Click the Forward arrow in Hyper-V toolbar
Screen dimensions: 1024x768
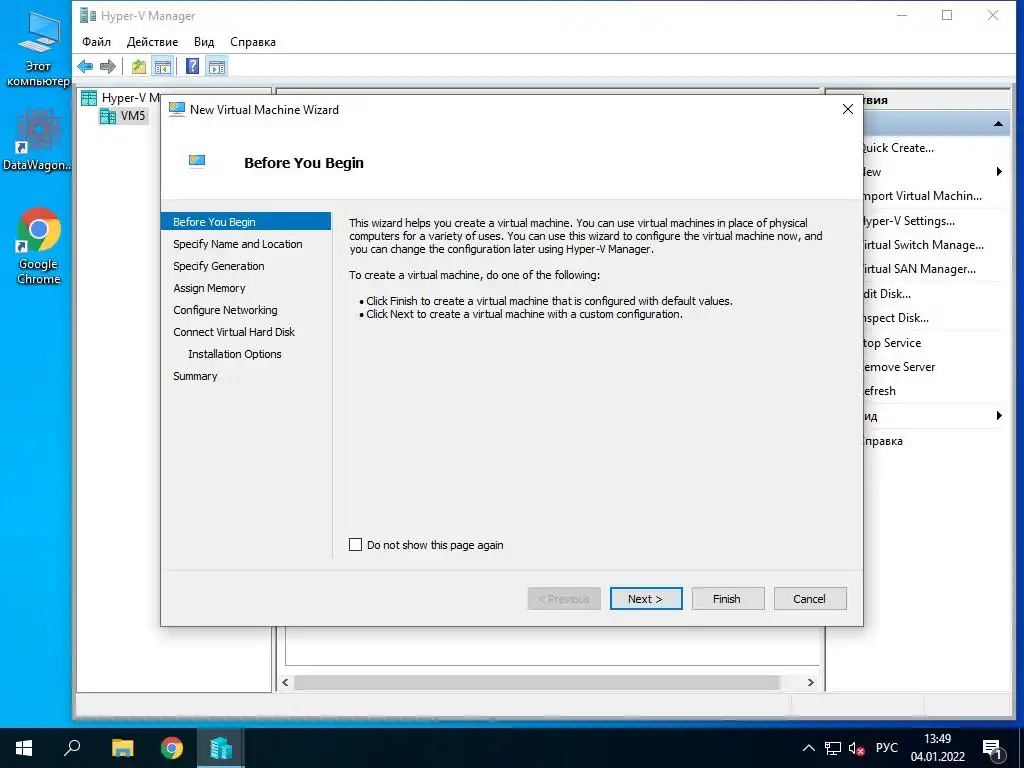coord(108,66)
